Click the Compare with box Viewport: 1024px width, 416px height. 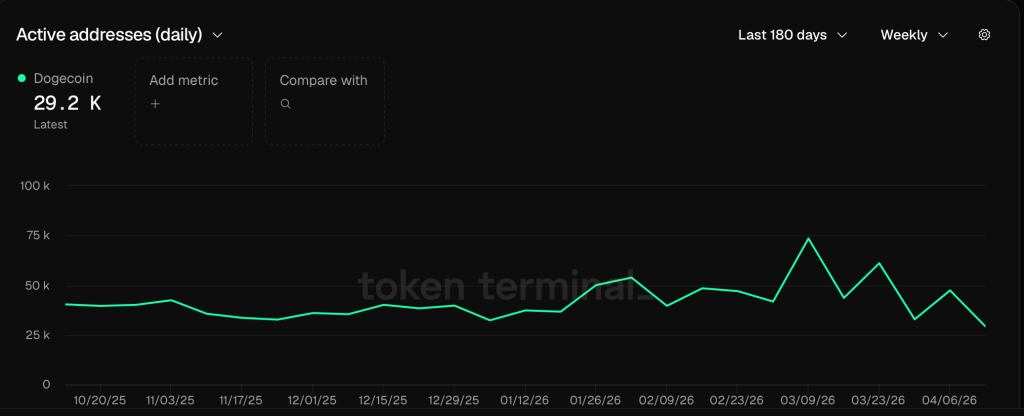(324, 102)
